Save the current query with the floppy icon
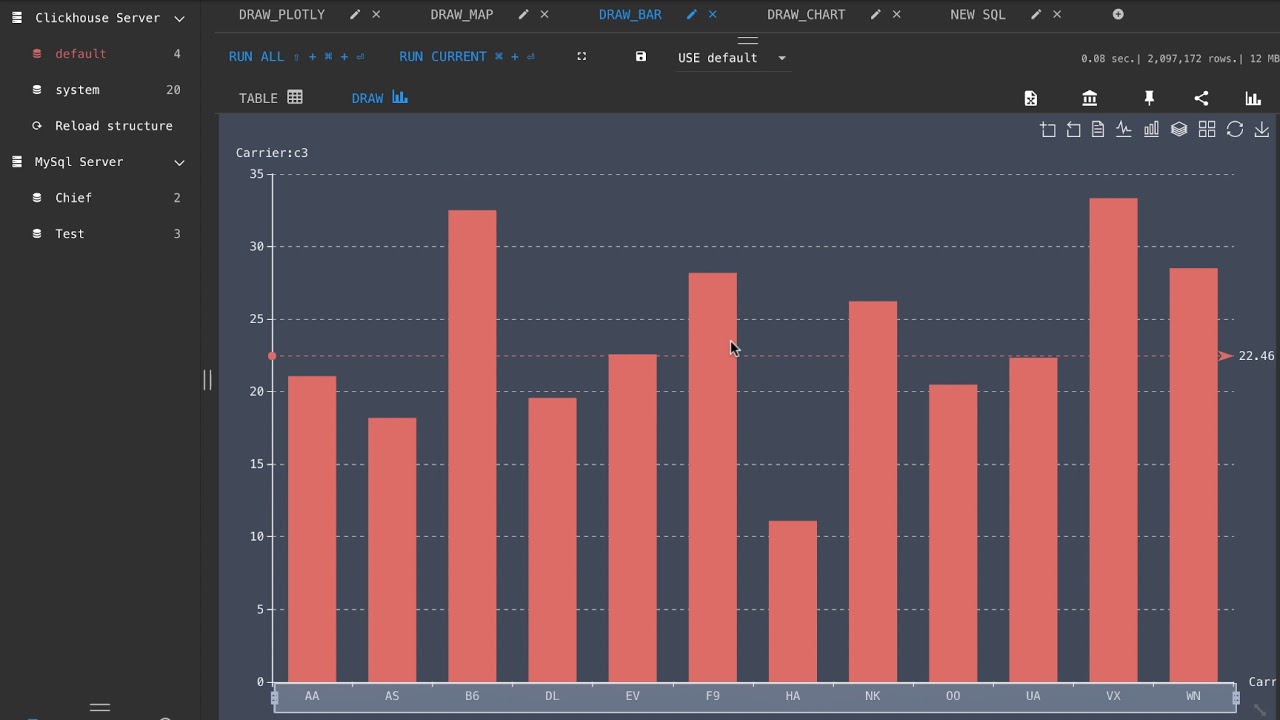The image size is (1280, 720). click(641, 57)
